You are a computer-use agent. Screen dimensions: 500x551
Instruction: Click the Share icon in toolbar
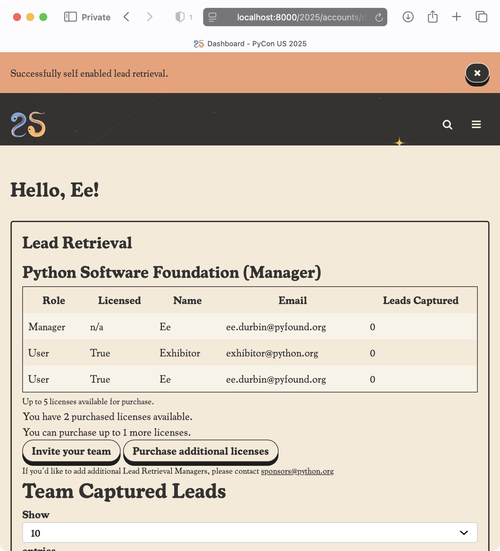pos(433,17)
